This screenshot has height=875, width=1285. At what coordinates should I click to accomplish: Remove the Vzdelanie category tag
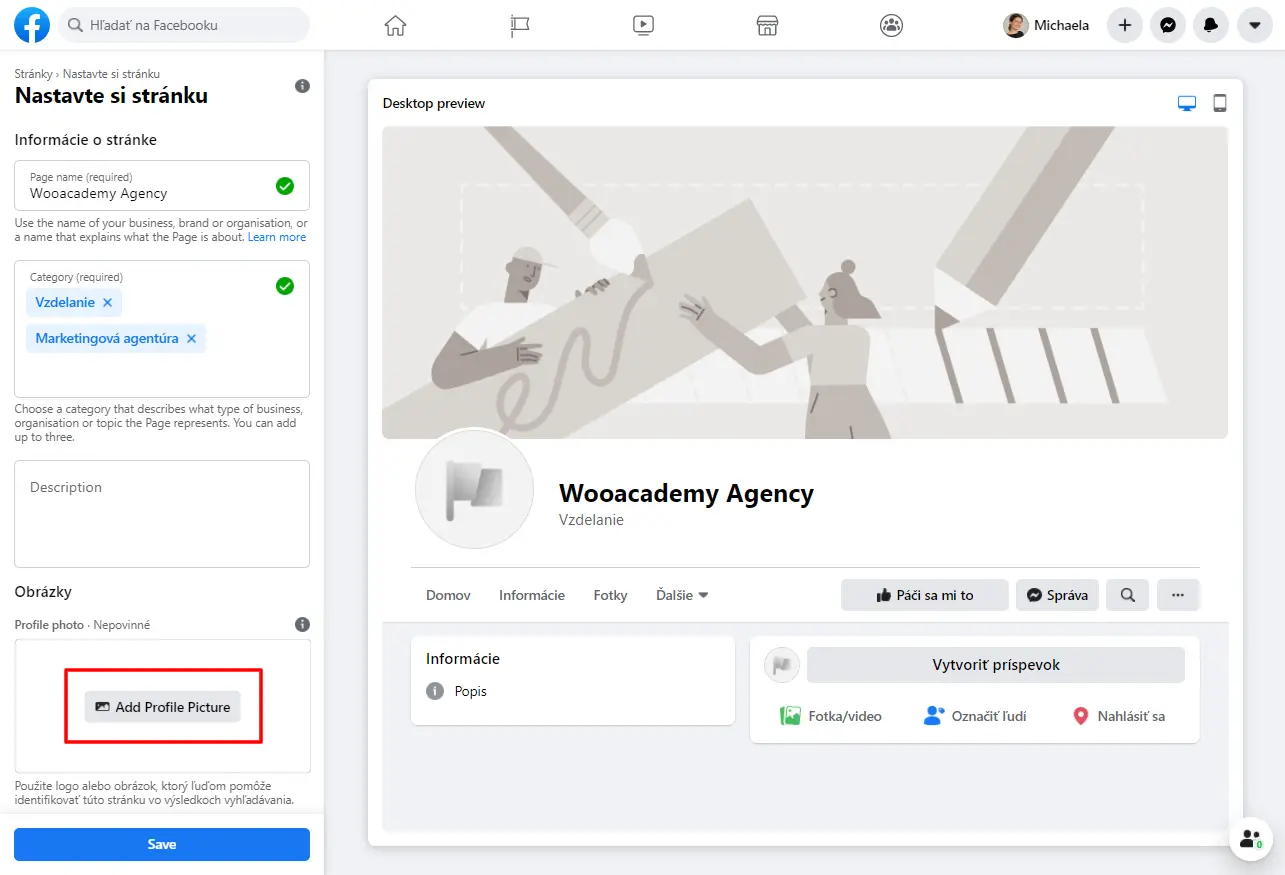(x=107, y=302)
